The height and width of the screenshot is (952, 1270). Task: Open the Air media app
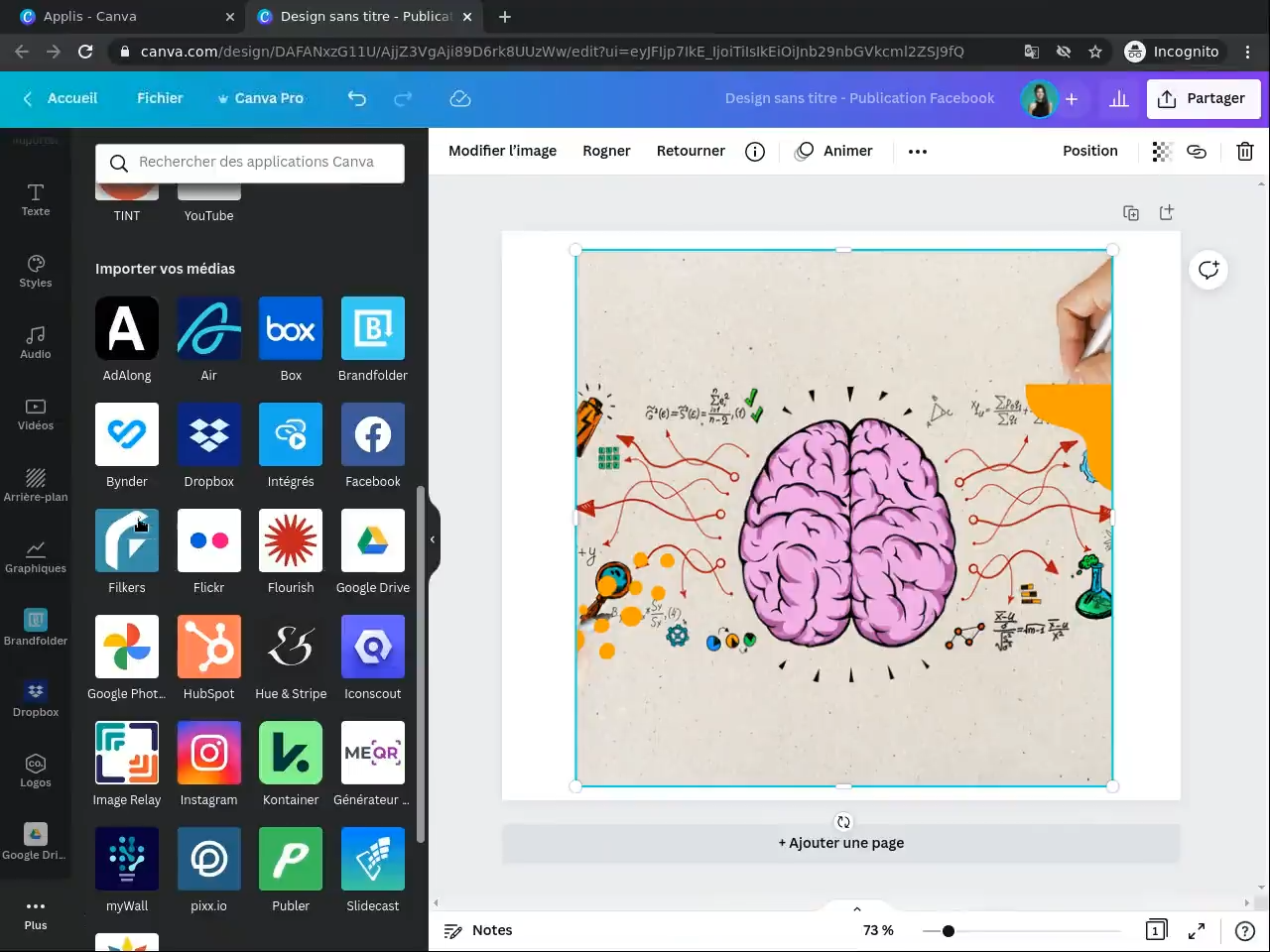pos(208,328)
